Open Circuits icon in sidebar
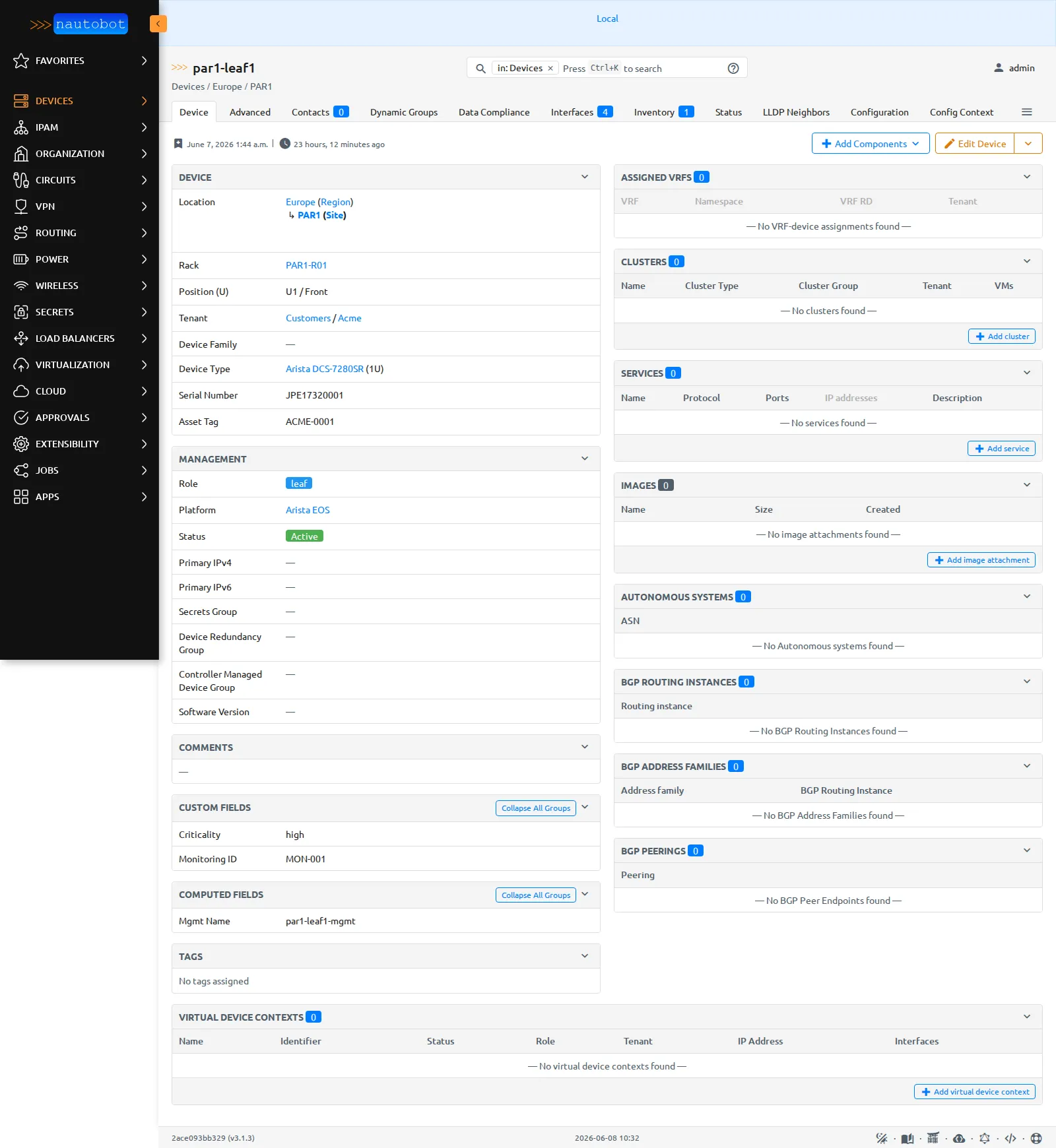 pos(21,180)
